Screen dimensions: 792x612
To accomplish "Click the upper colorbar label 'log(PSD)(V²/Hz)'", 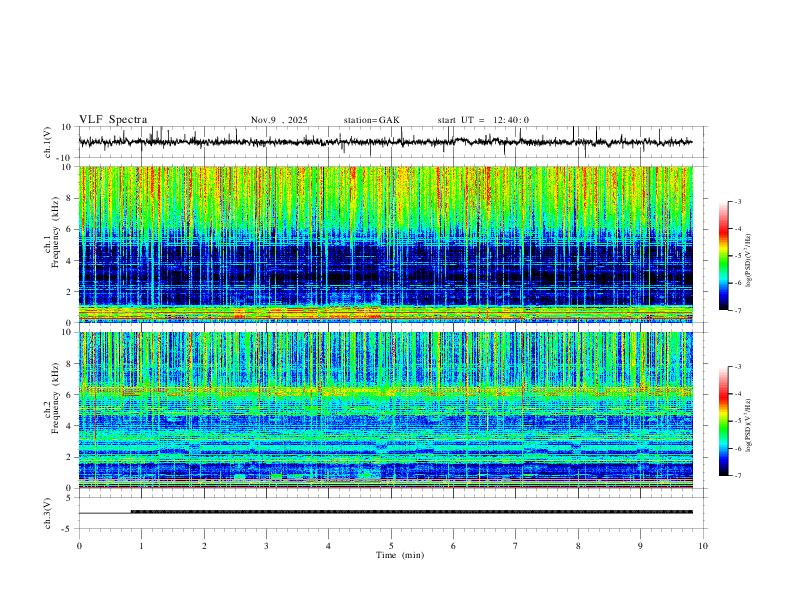I will point(748,261).
